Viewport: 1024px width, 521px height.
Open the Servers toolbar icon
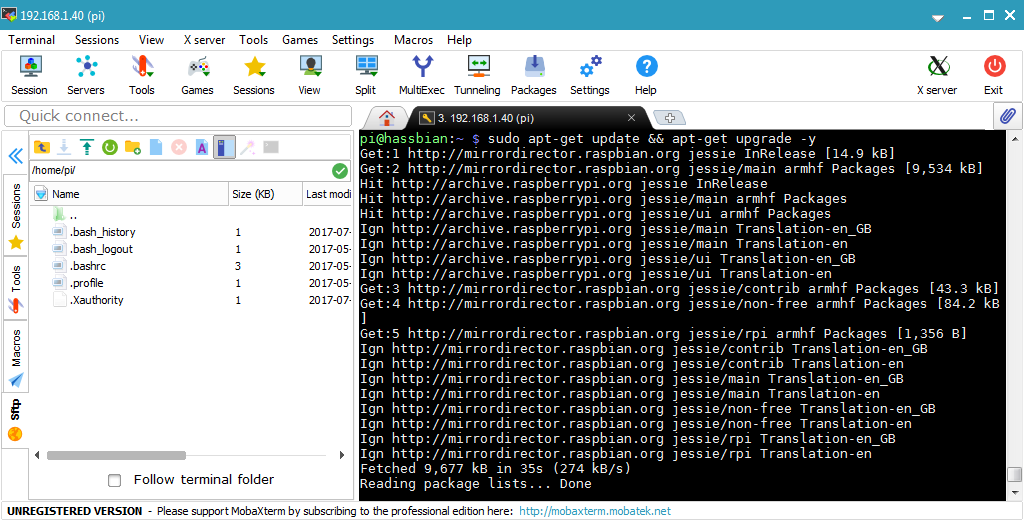(86, 76)
